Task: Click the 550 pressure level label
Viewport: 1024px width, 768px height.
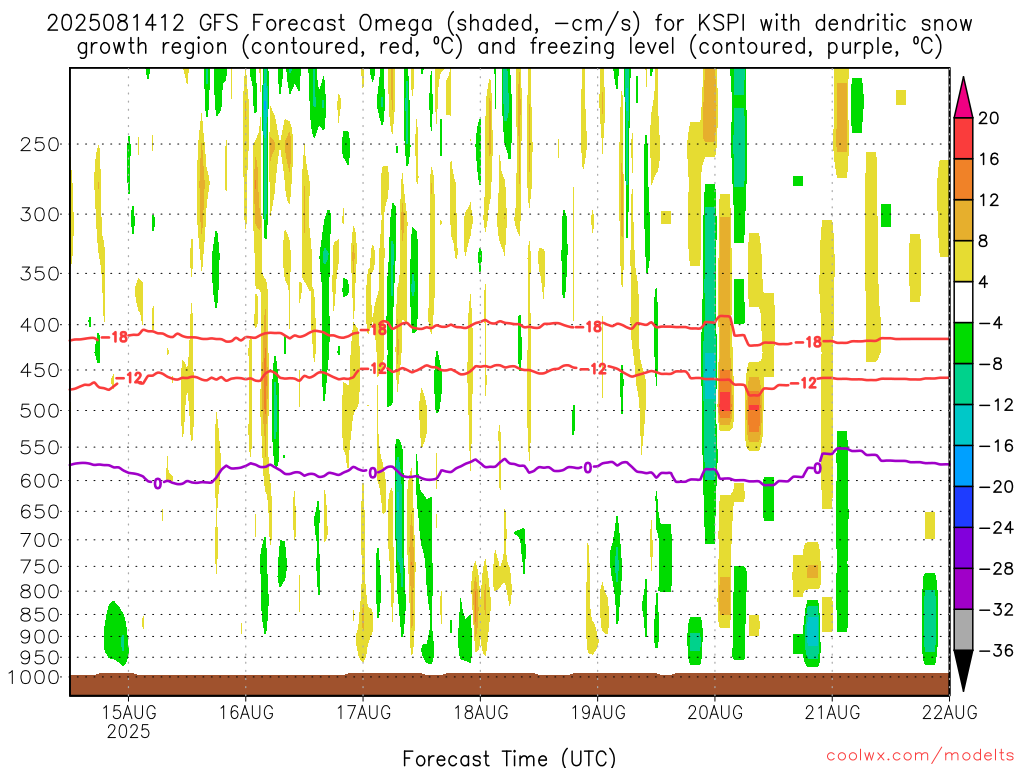Action: pos(40,448)
